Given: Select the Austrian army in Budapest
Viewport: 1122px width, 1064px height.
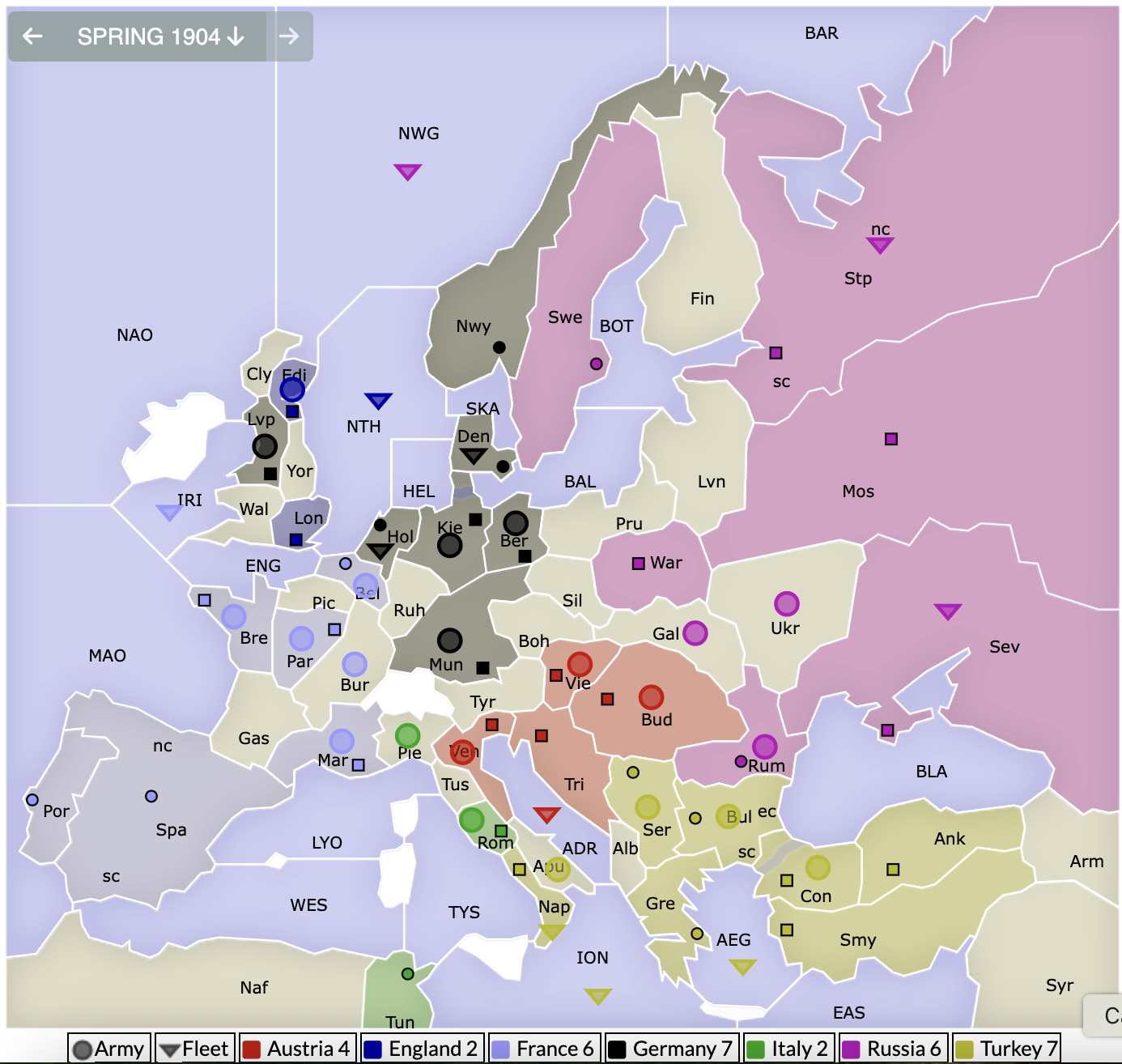Looking at the screenshot, I should (650, 696).
